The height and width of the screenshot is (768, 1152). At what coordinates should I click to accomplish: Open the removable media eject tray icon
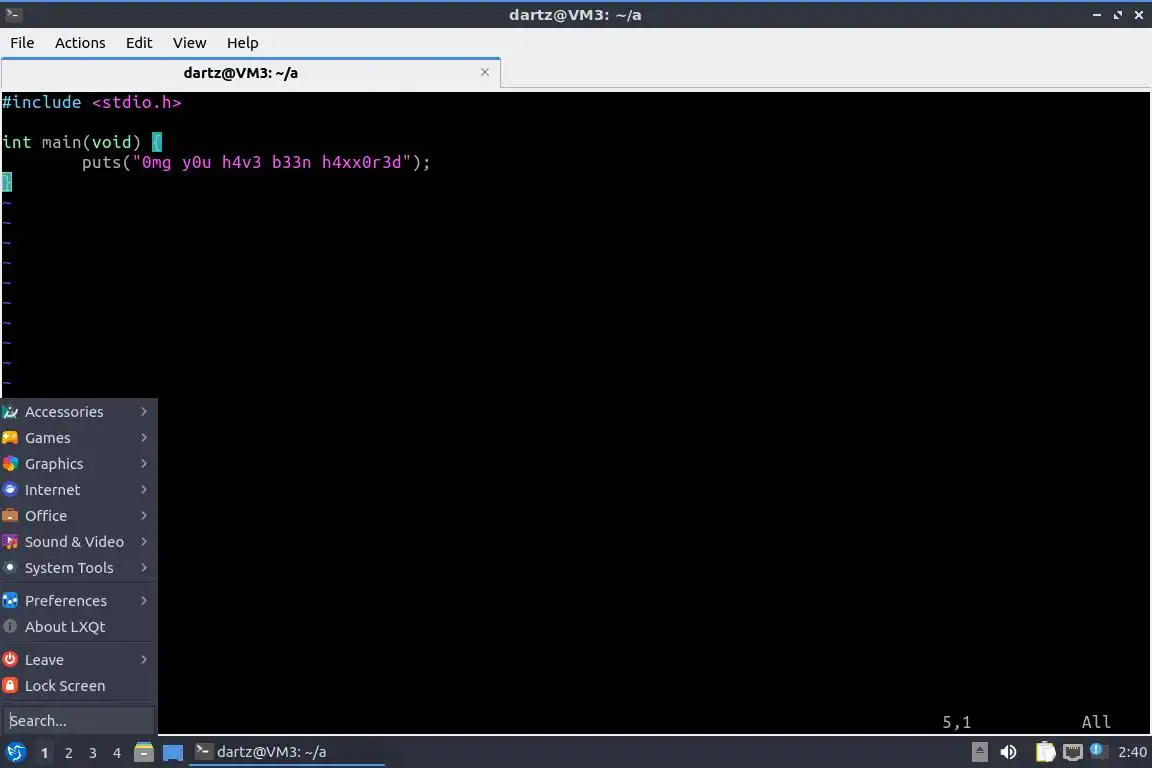979,752
